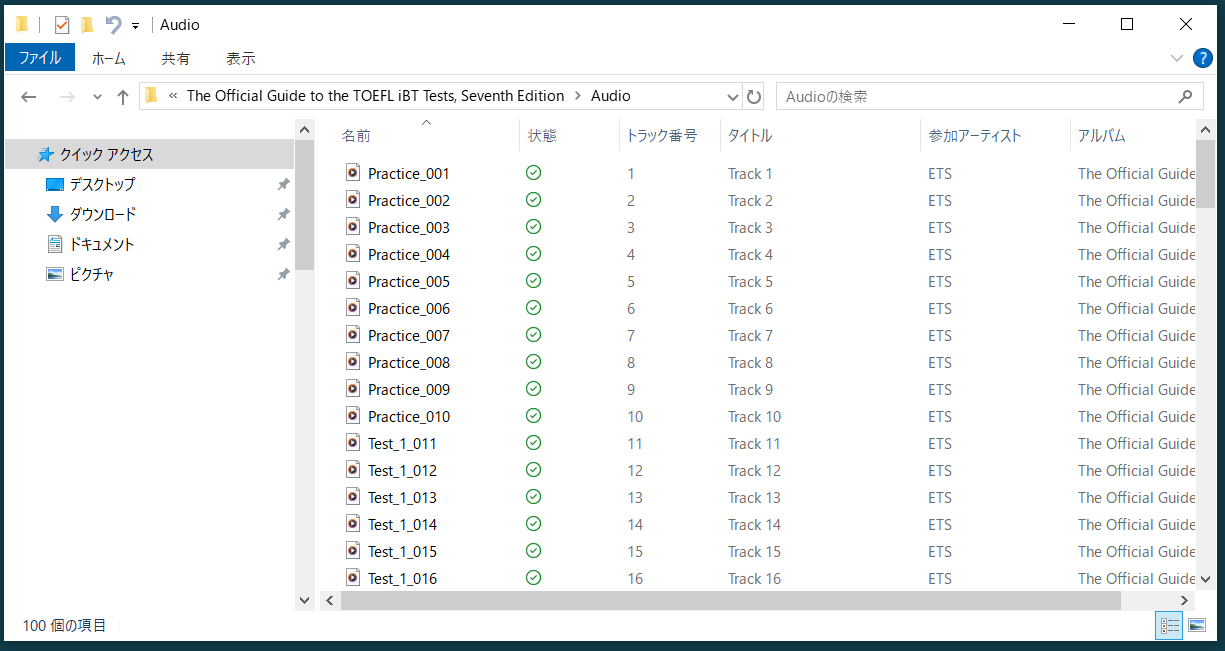Screen dimensions: 1225x651
Task: Open the recent locations dropdown arrow
Action: tap(97, 97)
